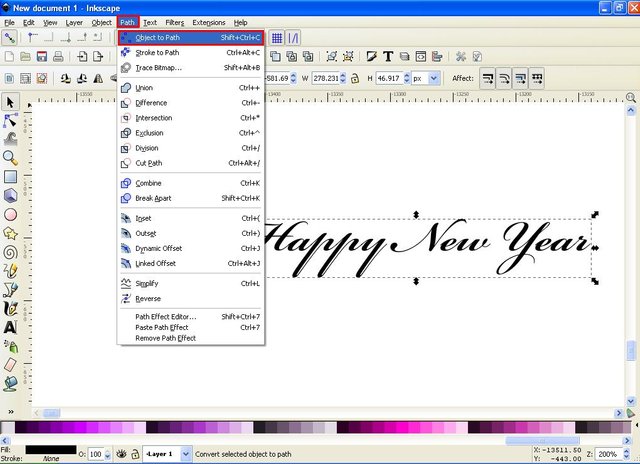
Task: Click the width W stepper arrows
Action: pos(342,78)
